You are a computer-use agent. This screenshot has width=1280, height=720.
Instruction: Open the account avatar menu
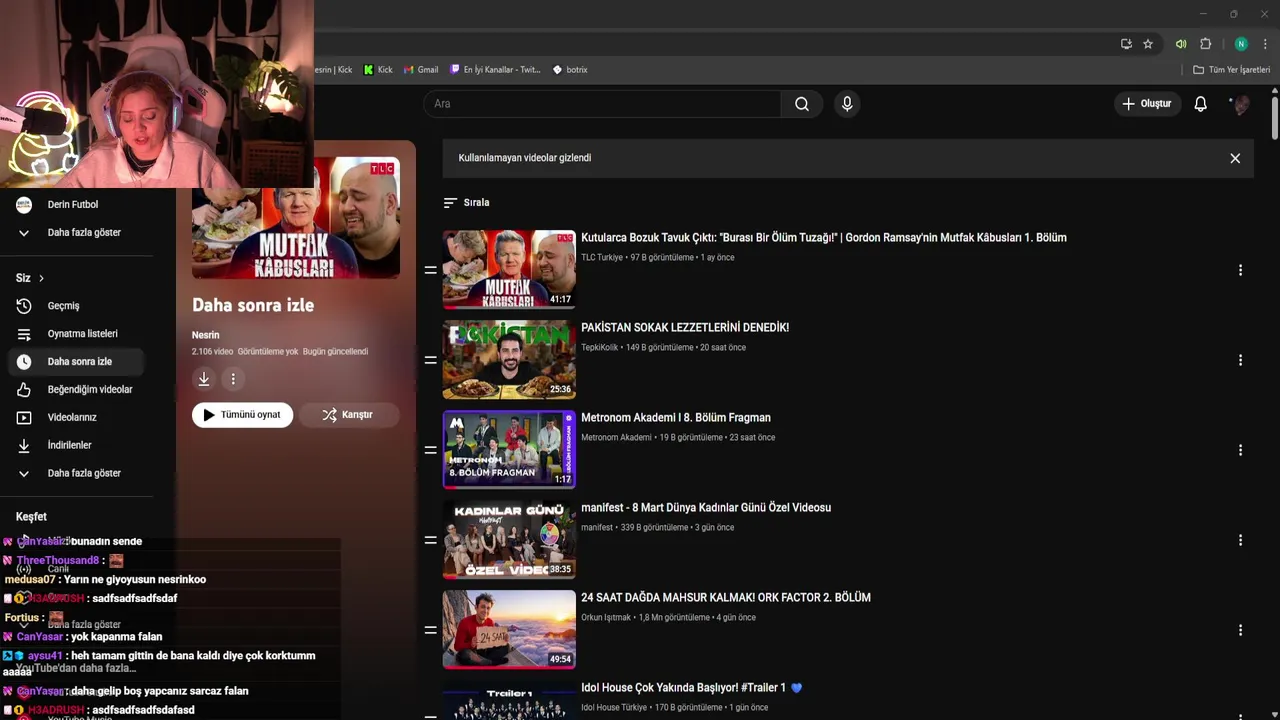click(1240, 104)
